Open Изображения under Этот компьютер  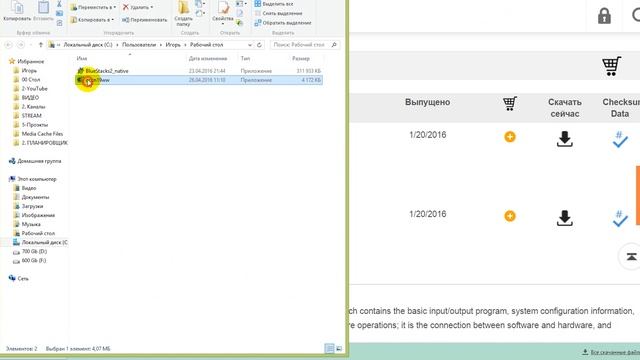click(38, 216)
